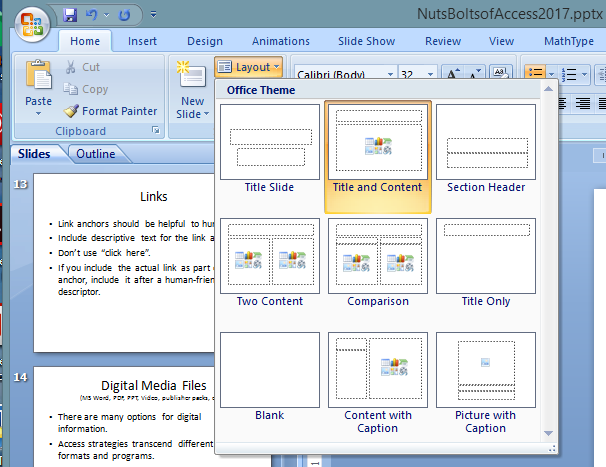This screenshot has height=467, width=606.
Task: Choose the Blank layout
Action: [x=270, y=377]
